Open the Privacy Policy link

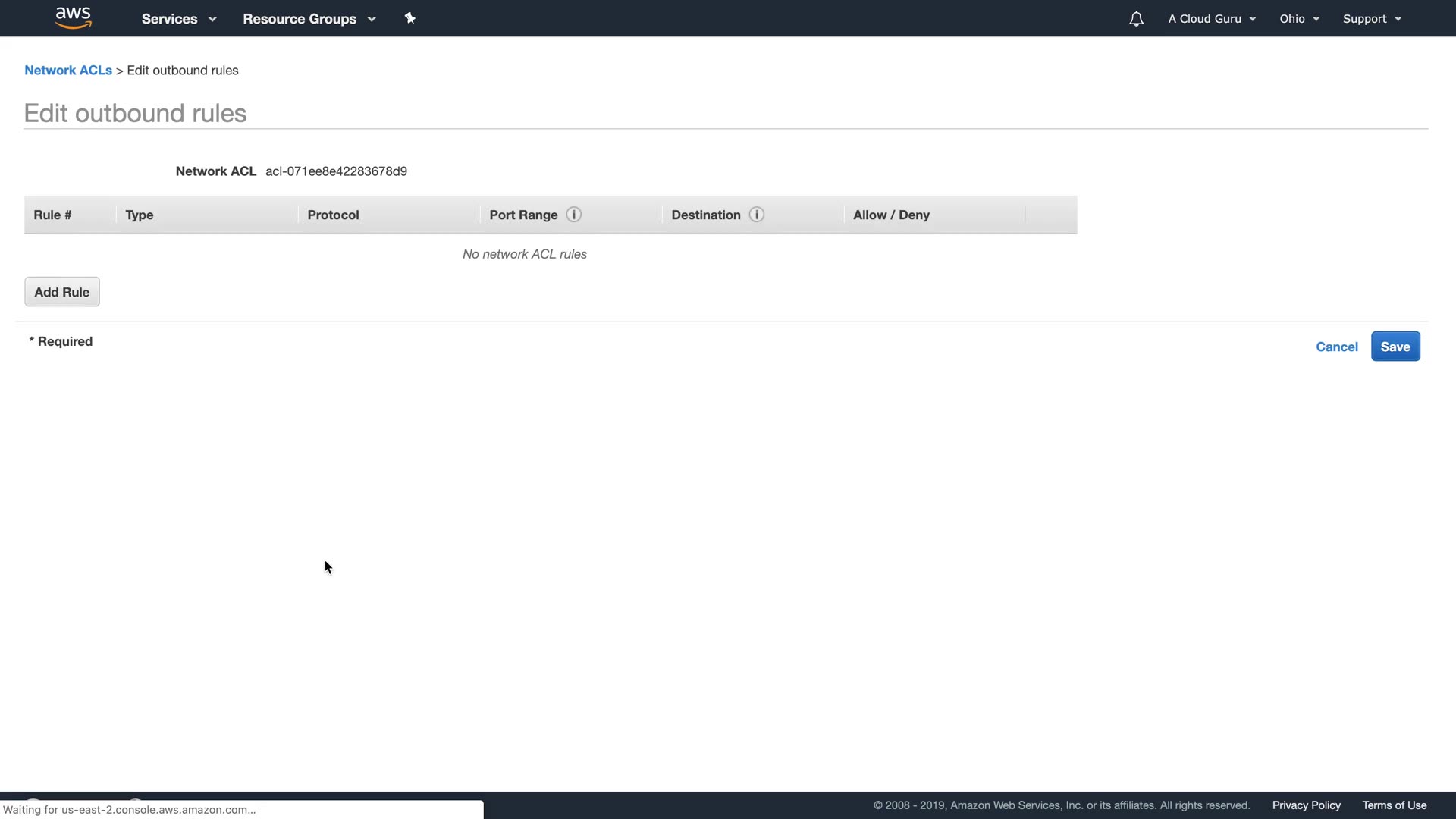pyautogui.click(x=1306, y=805)
